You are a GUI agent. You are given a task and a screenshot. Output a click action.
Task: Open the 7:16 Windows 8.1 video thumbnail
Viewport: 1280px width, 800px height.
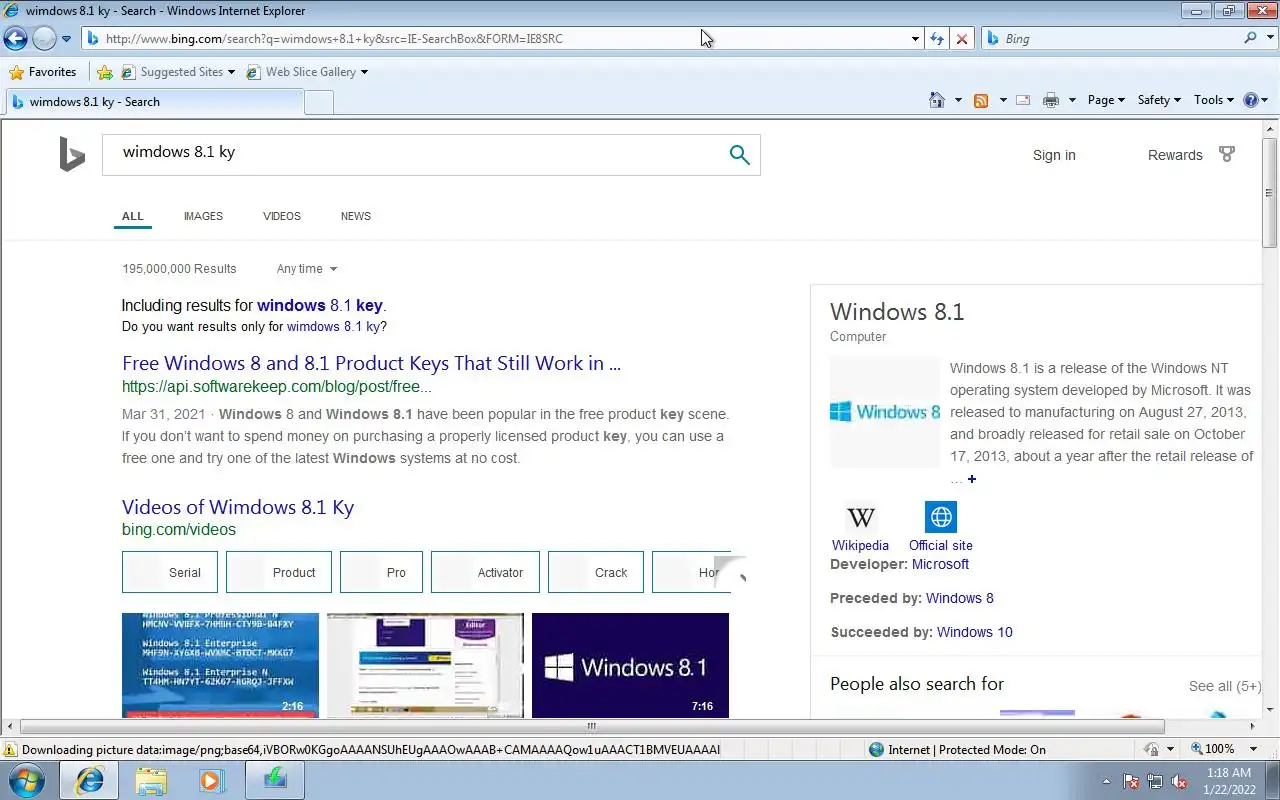630,665
